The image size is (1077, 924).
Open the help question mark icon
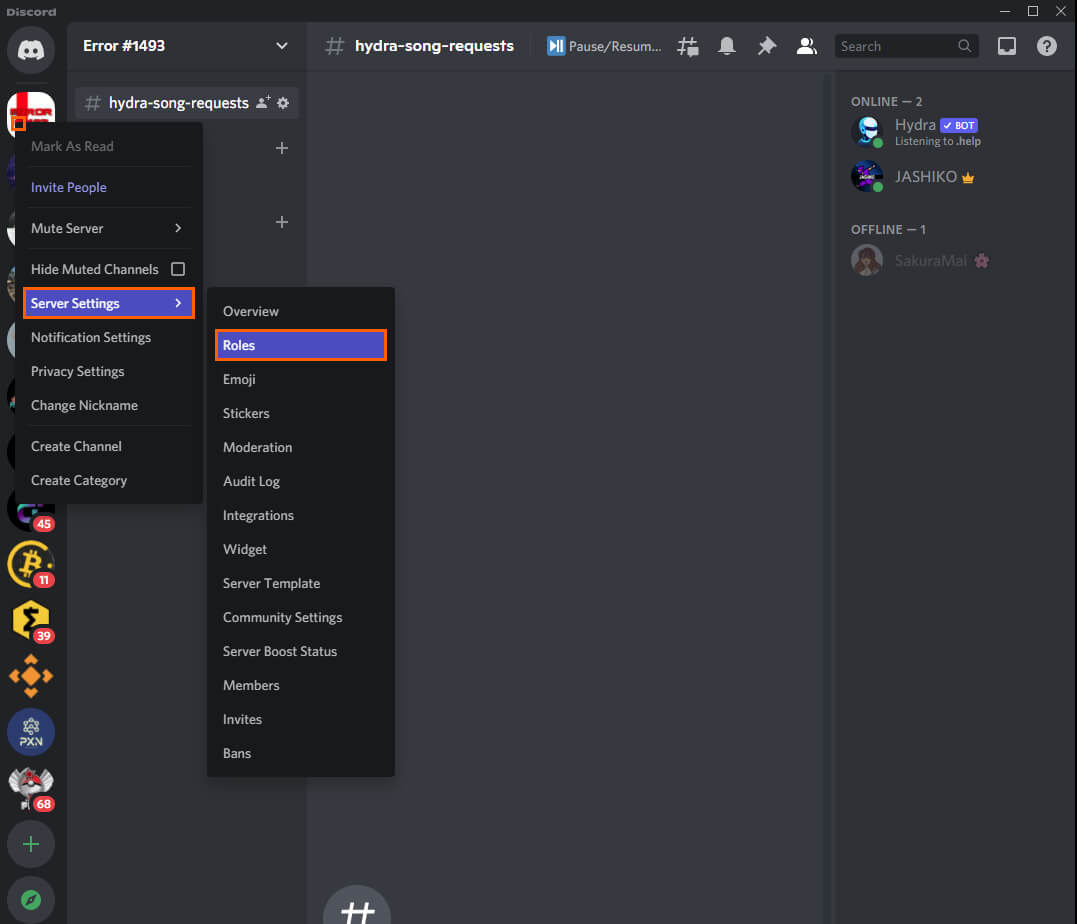click(x=1047, y=46)
